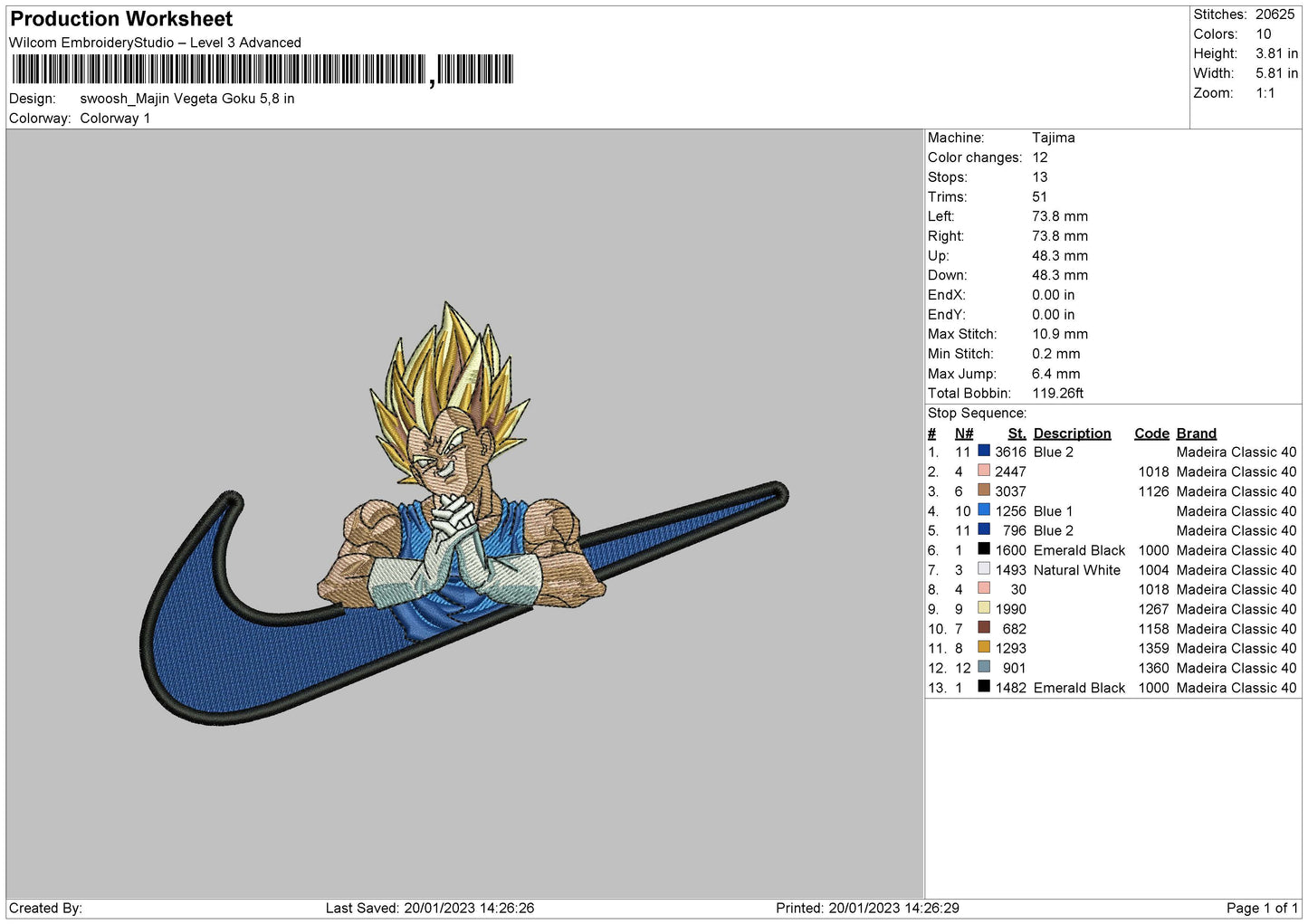This screenshot has width=1308, height=924.
Task: Click the St. column header
Action: tap(1017, 433)
